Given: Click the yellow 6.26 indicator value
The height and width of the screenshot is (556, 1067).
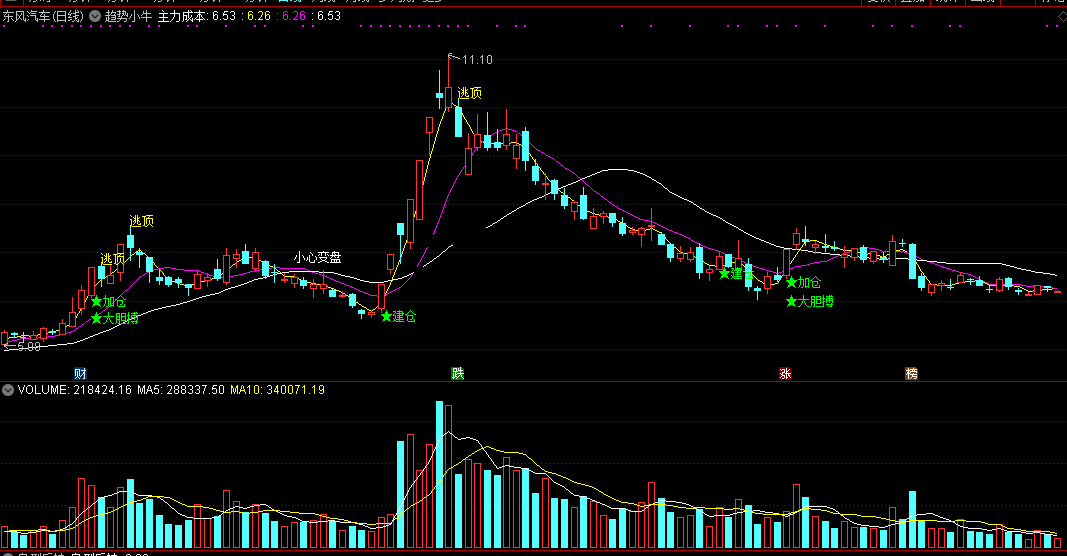Looking at the screenshot, I should click(259, 16).
